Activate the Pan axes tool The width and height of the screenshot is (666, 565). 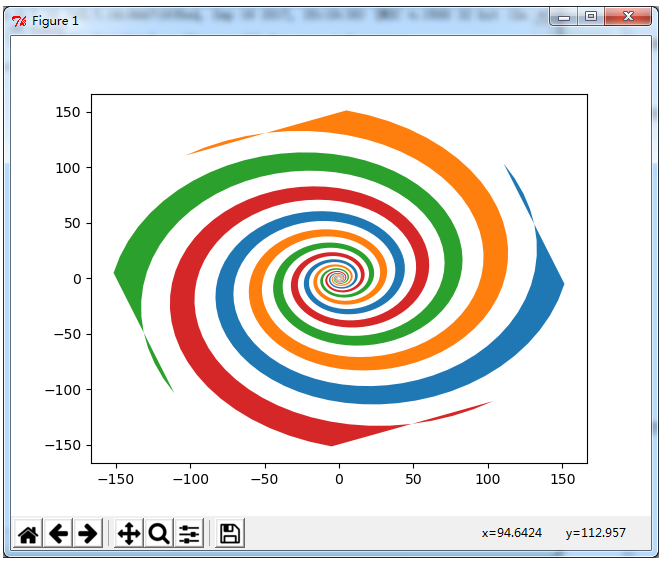click(129, 534)
